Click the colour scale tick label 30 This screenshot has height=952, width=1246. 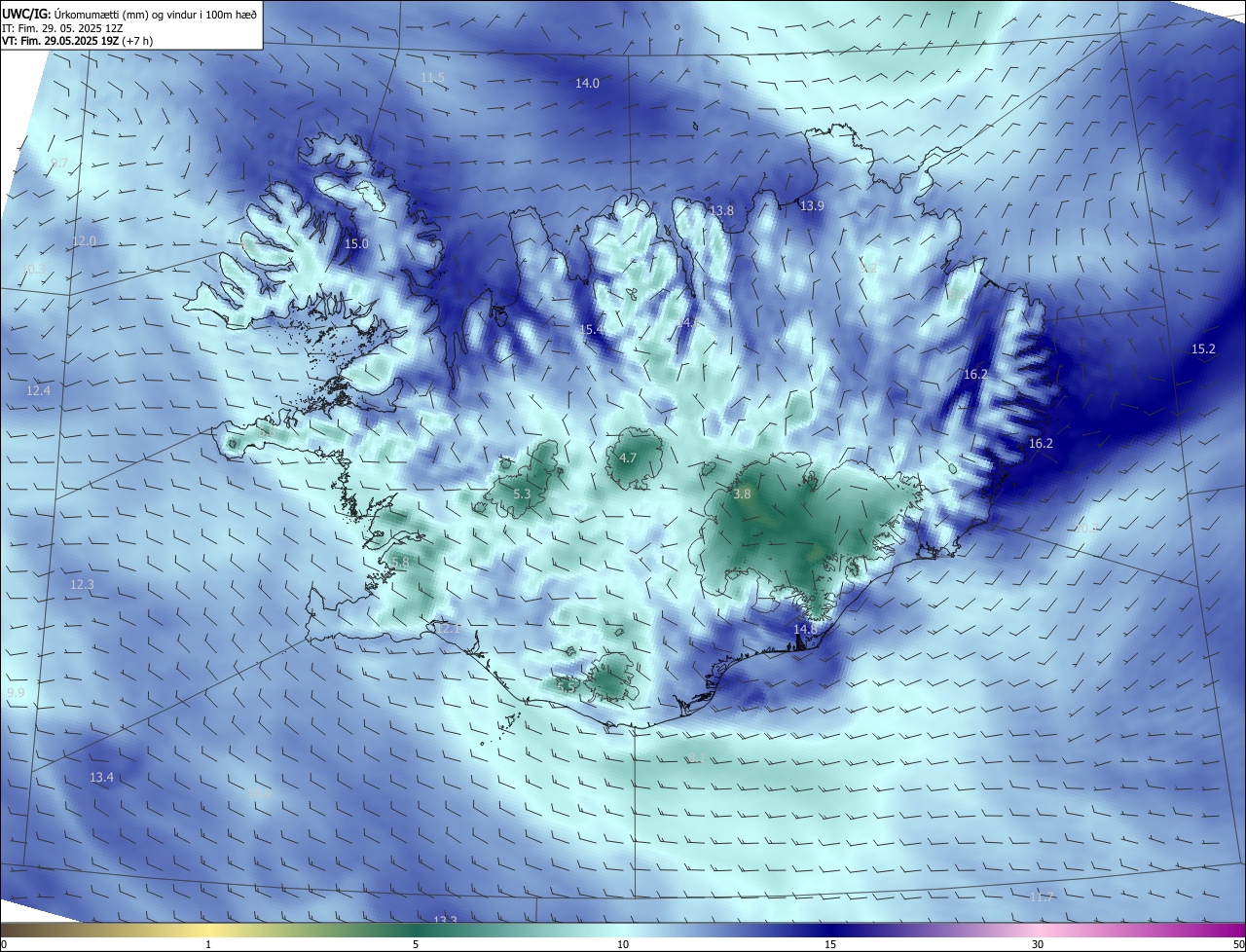(1038, 944)
